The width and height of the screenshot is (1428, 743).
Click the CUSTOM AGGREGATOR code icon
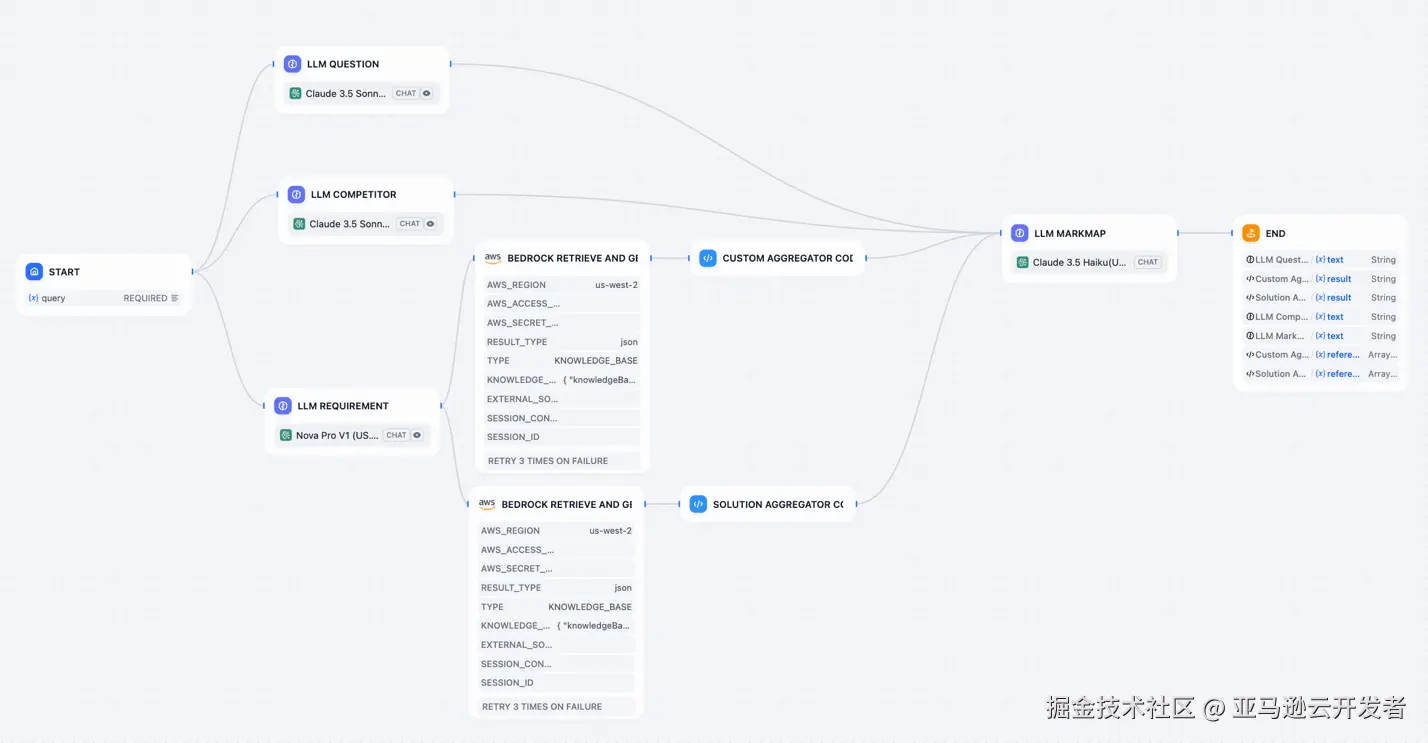point(708,258)
